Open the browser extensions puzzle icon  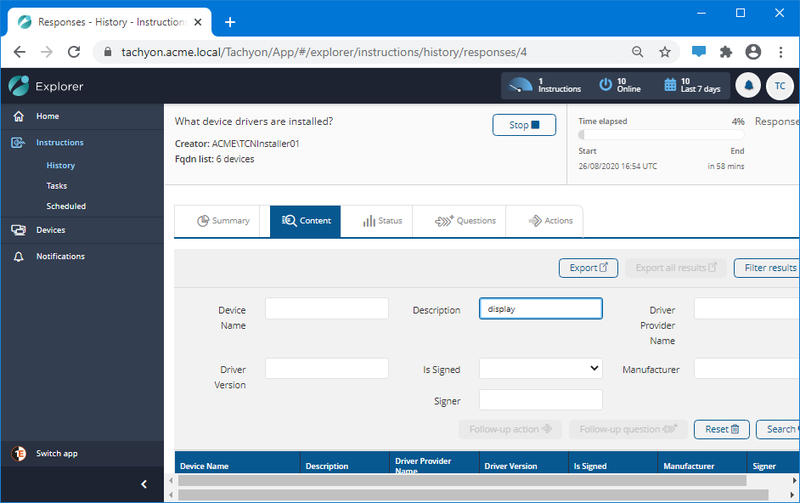tap(726, 52)
